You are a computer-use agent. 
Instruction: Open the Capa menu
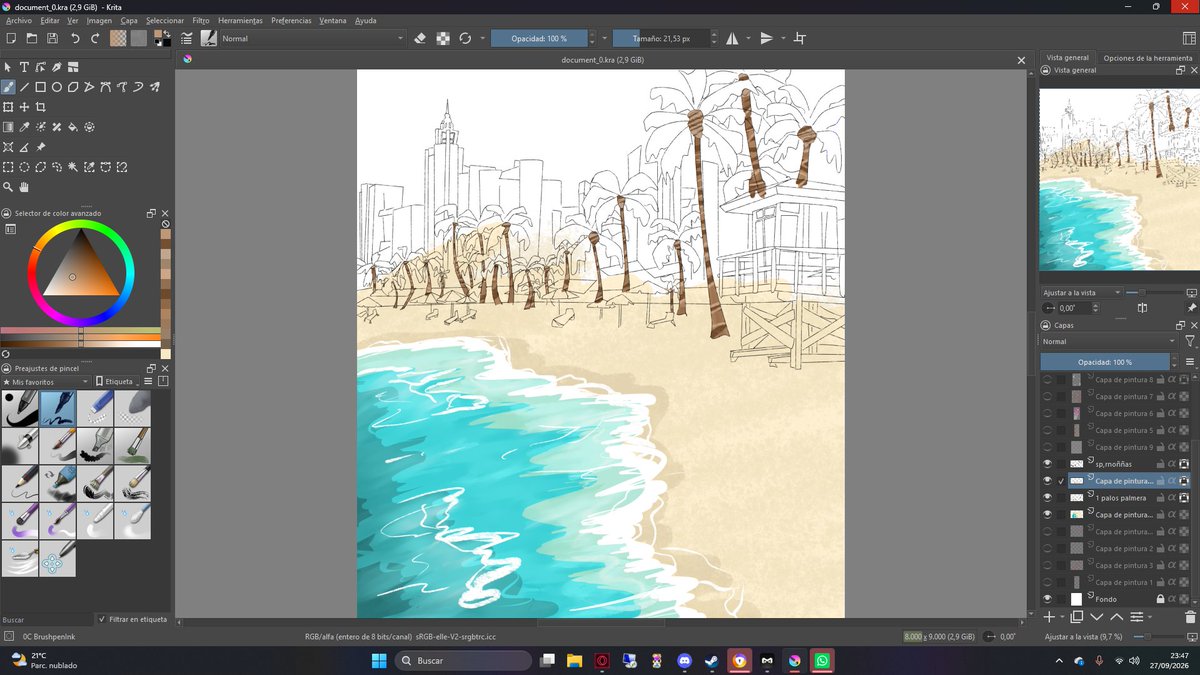pos(129,20)
